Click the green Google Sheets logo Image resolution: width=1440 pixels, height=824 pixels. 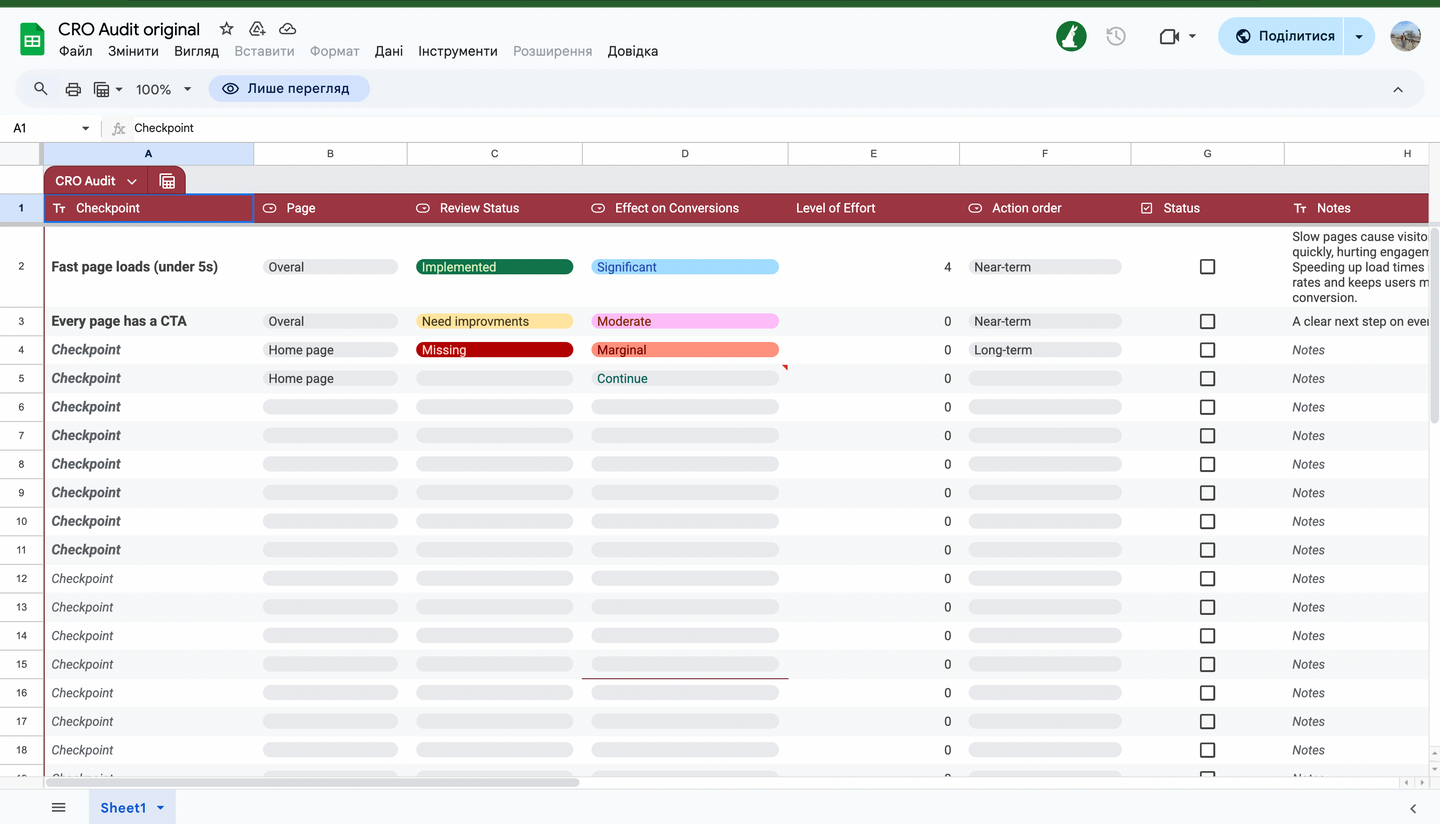(33, 36)
